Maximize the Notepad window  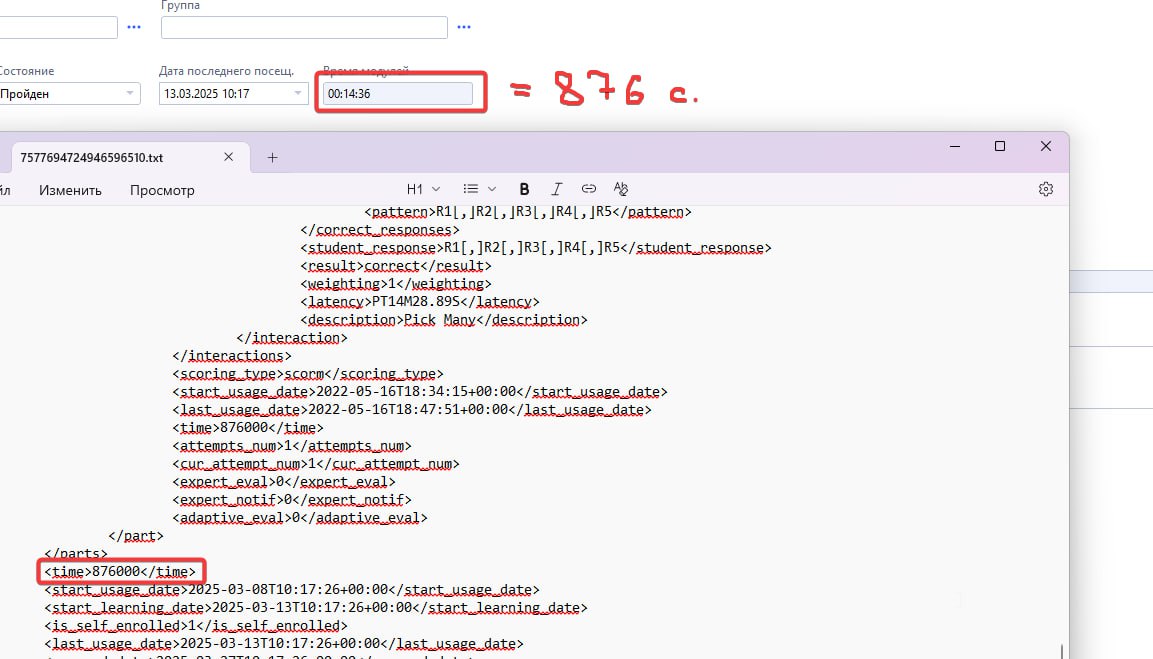point(999,146)
